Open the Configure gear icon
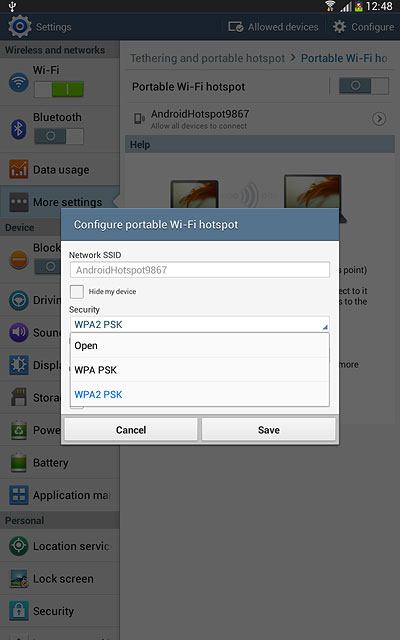This screenshot has width=400, height=640. tap(339, 27)
